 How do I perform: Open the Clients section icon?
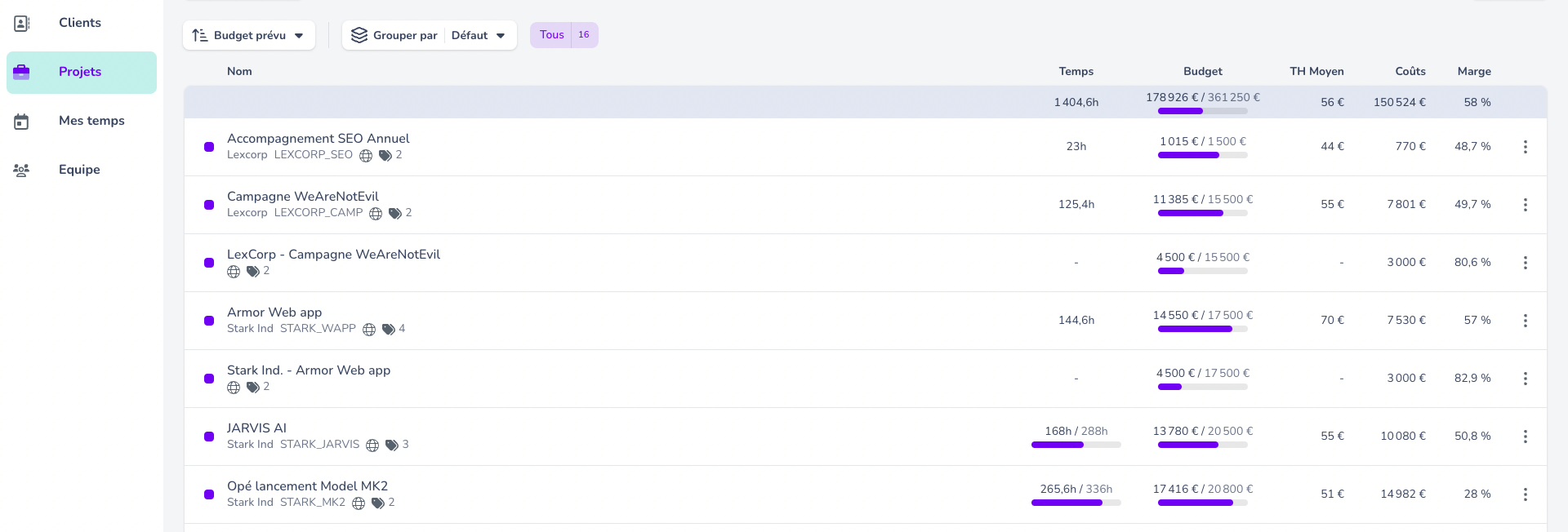coord(22,24)
